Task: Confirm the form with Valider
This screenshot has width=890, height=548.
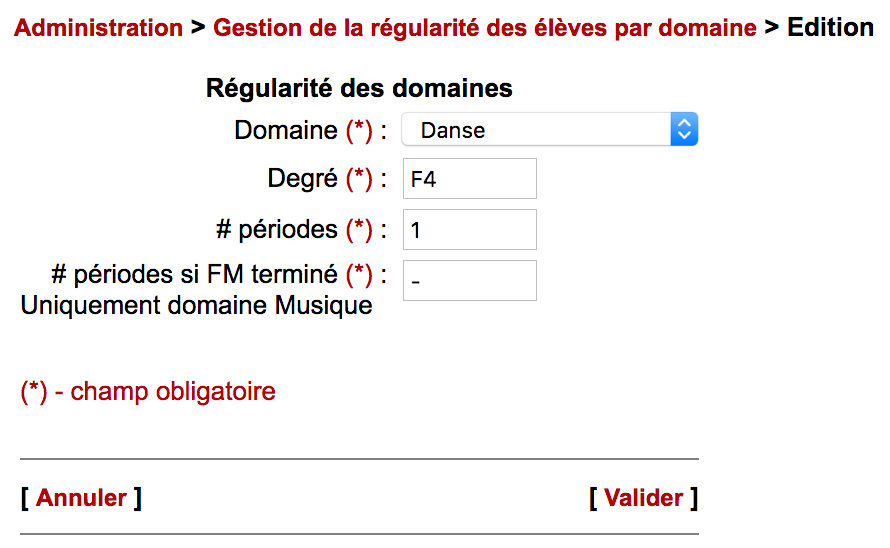Action: (644, 498)
